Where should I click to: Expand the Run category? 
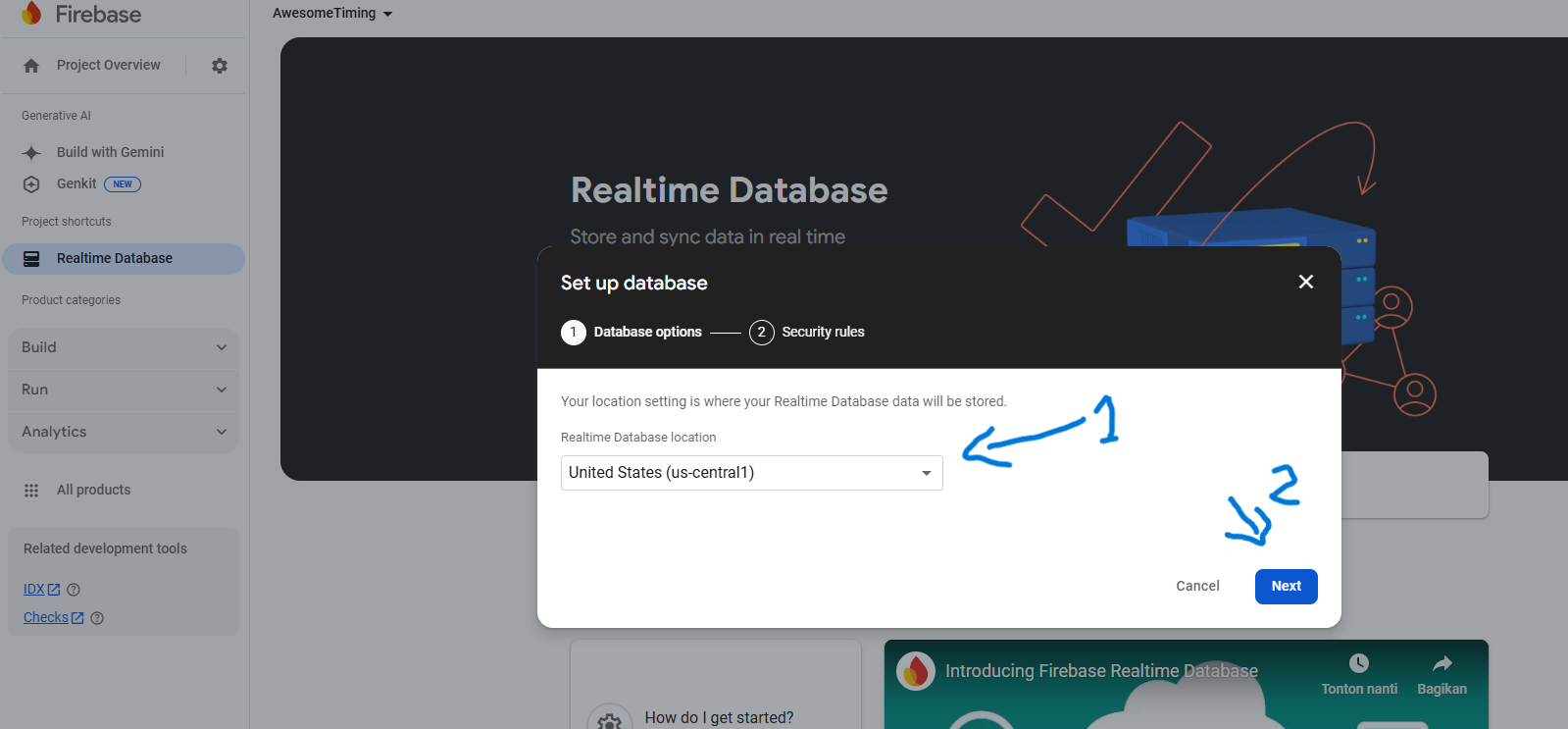click(x=124, y=390)
